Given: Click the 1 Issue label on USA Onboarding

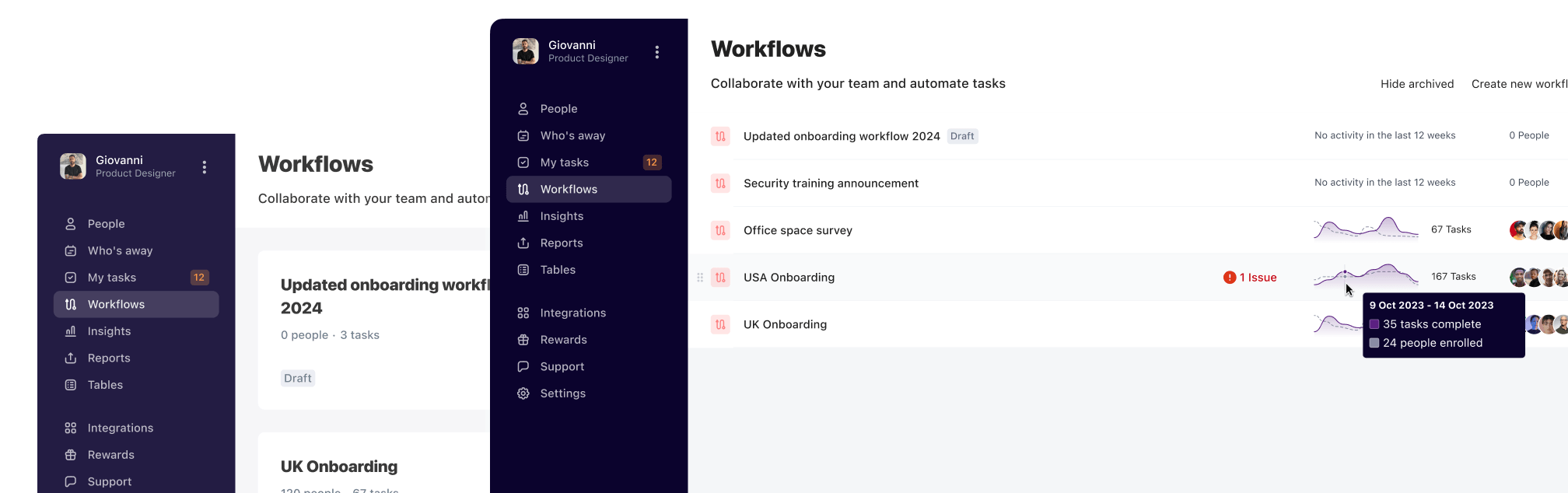Looking at the screenshot, I should (1258, 278).
